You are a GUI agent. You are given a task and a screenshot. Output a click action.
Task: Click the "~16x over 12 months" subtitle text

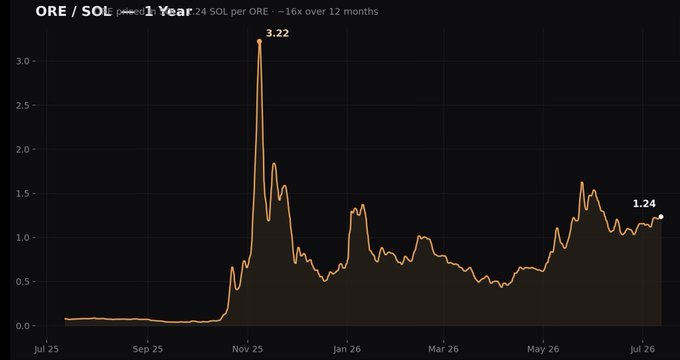[327, 12]
